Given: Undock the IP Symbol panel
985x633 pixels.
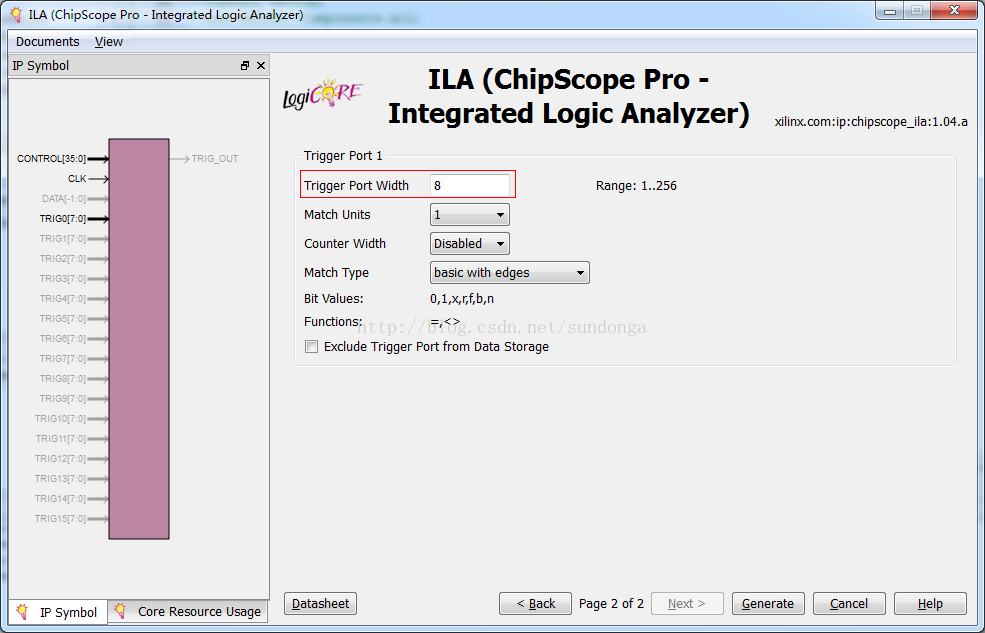Looking at the screenshot, I should (245, 66).
